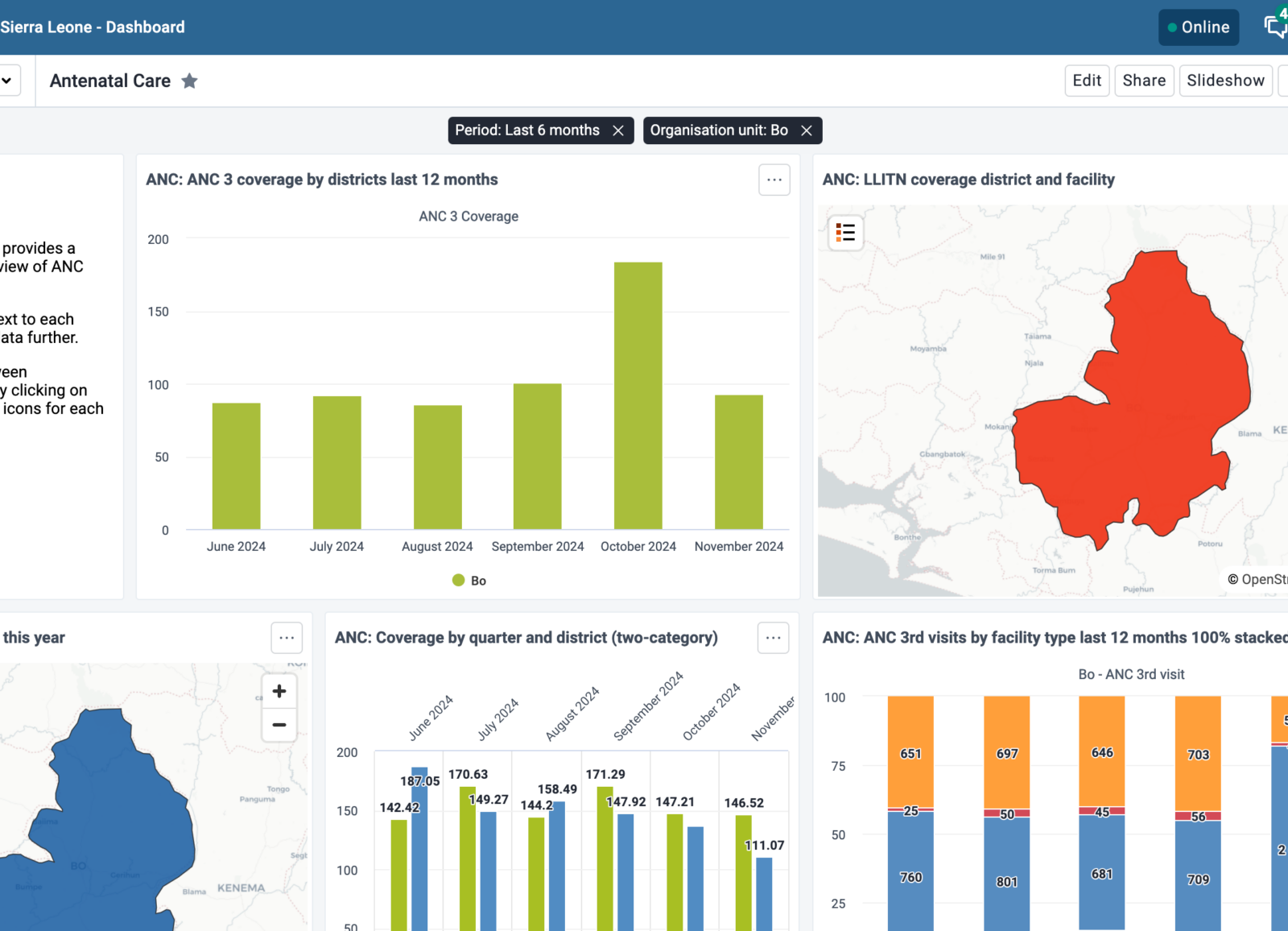1288x931 pixels.
Task: Select the October 2024 bar
Action: (638, 395)
